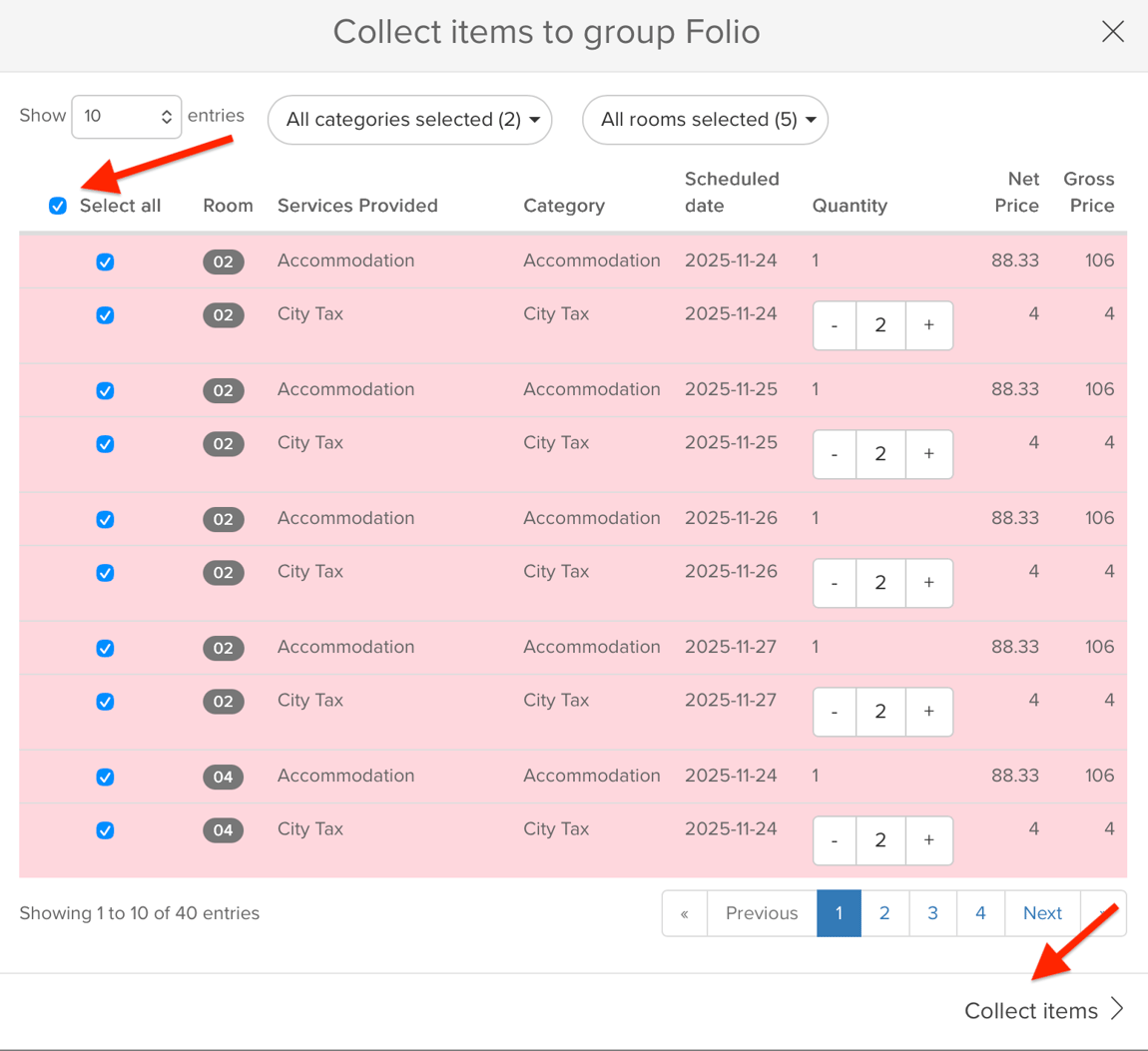Click room badge 02 in City Tax 2025-11-27 row
The height and width of the screenshot is (1051, 1148).
(224, 701)
